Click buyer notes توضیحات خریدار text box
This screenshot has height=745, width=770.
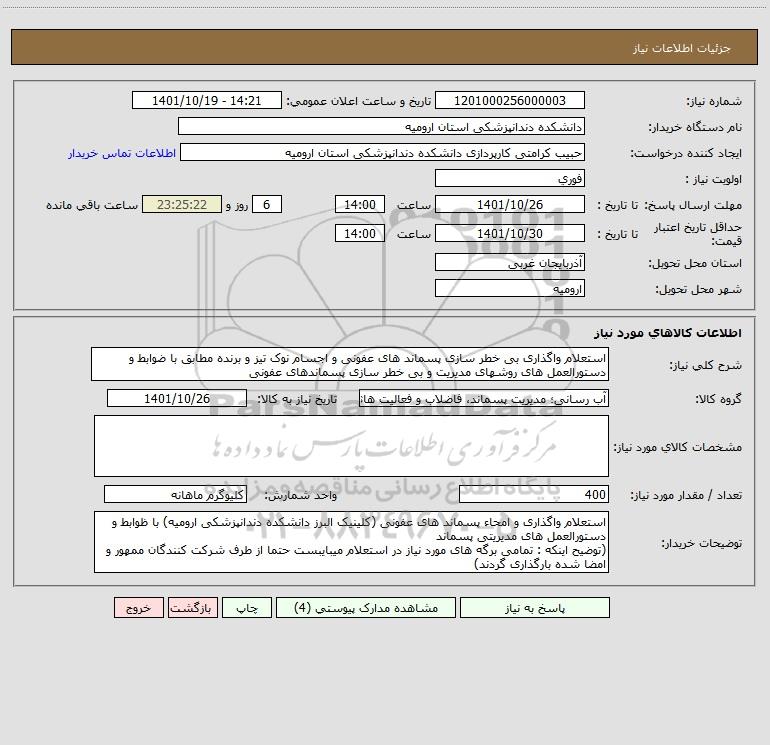click(x=351, y=542)
